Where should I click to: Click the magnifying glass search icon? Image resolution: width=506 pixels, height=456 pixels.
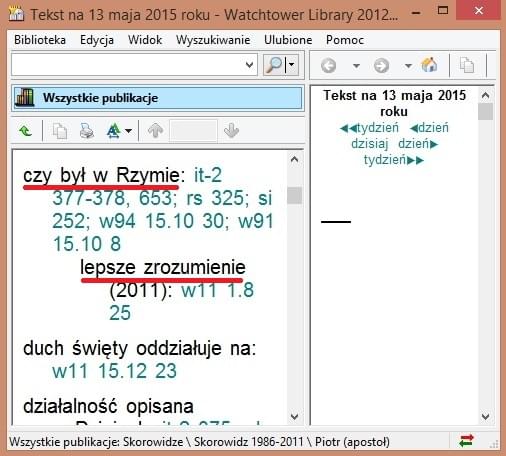(x=274, y=65)
